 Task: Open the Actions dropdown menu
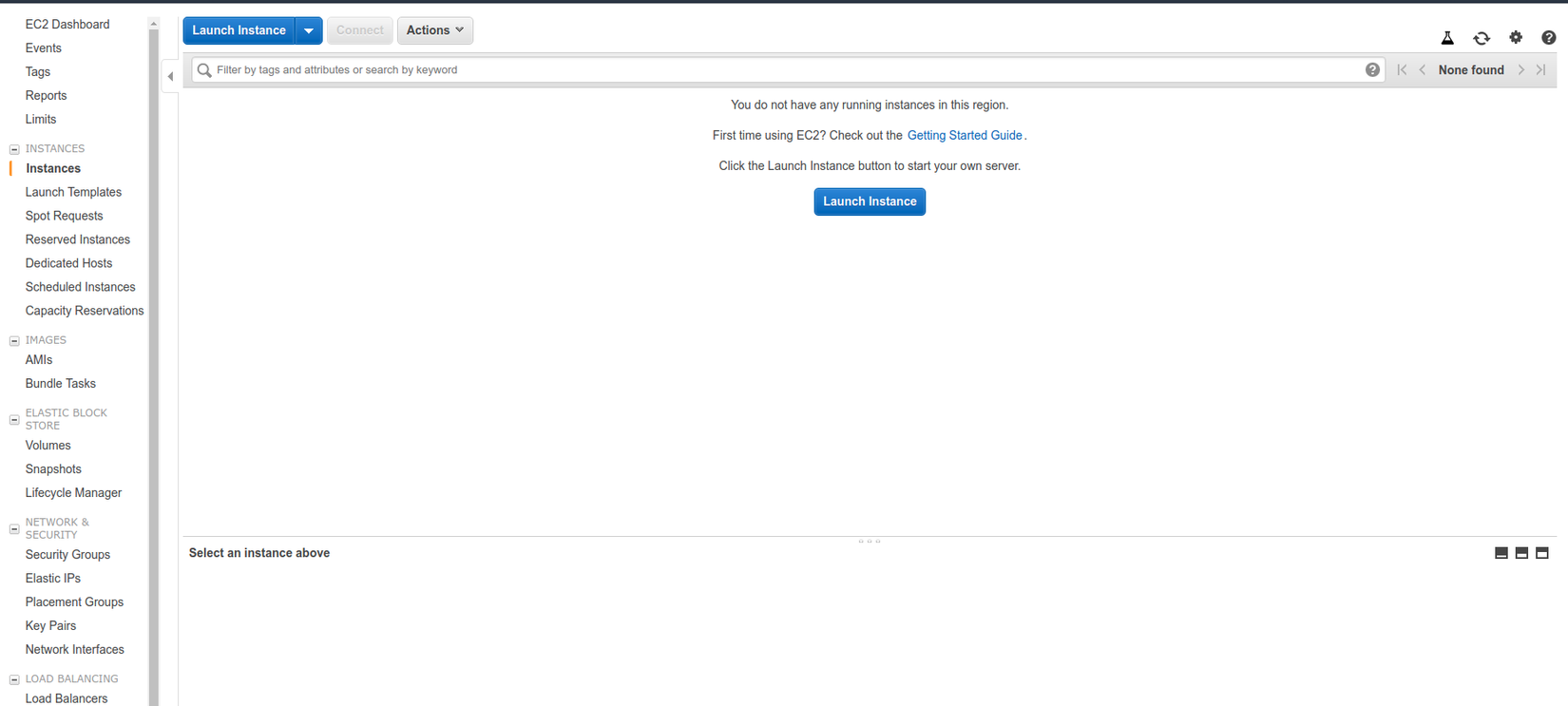pyautogui.click(x=435, y=30)
